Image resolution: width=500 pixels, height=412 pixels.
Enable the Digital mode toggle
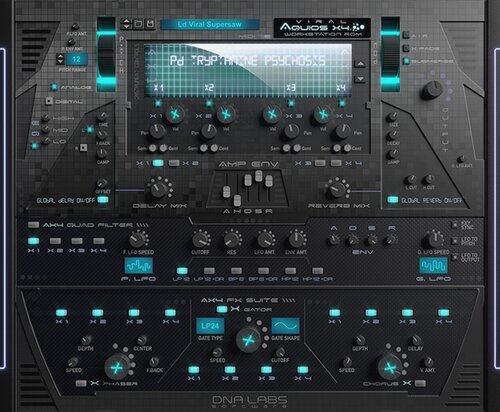(49, 101)
